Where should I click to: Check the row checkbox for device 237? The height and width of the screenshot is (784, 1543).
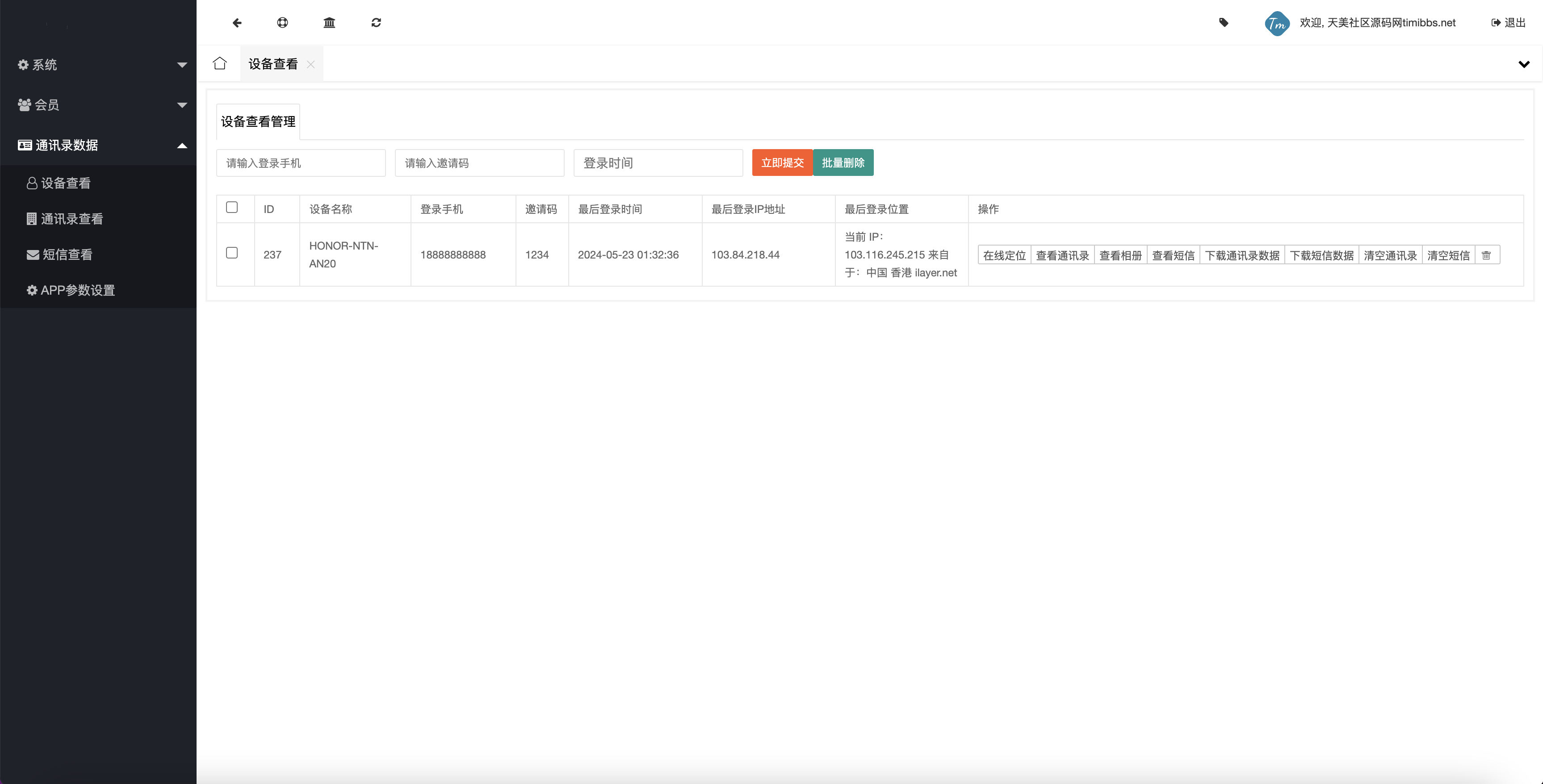click(x=232, y=253)
